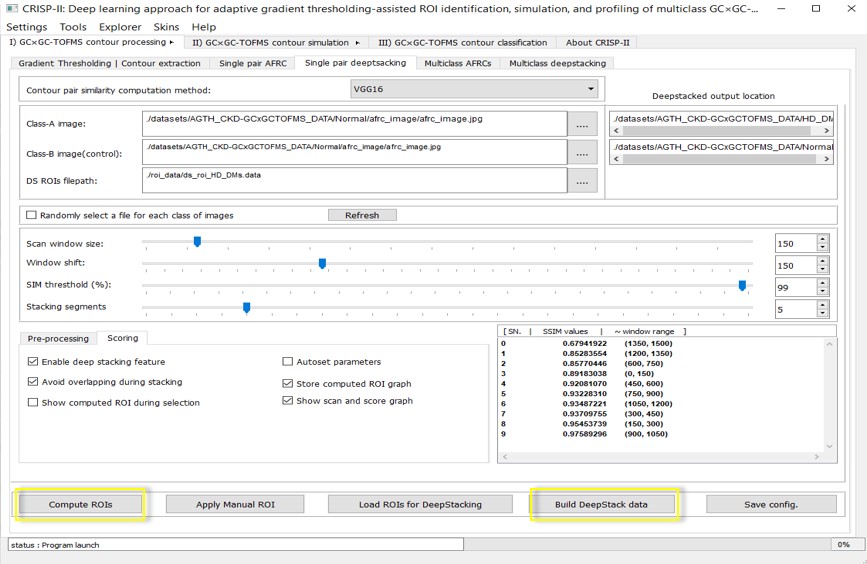Increase SIM threshold spinner value
Image resolution: width=867 pixels, height=564 pixels.
(x=822, y=283)
